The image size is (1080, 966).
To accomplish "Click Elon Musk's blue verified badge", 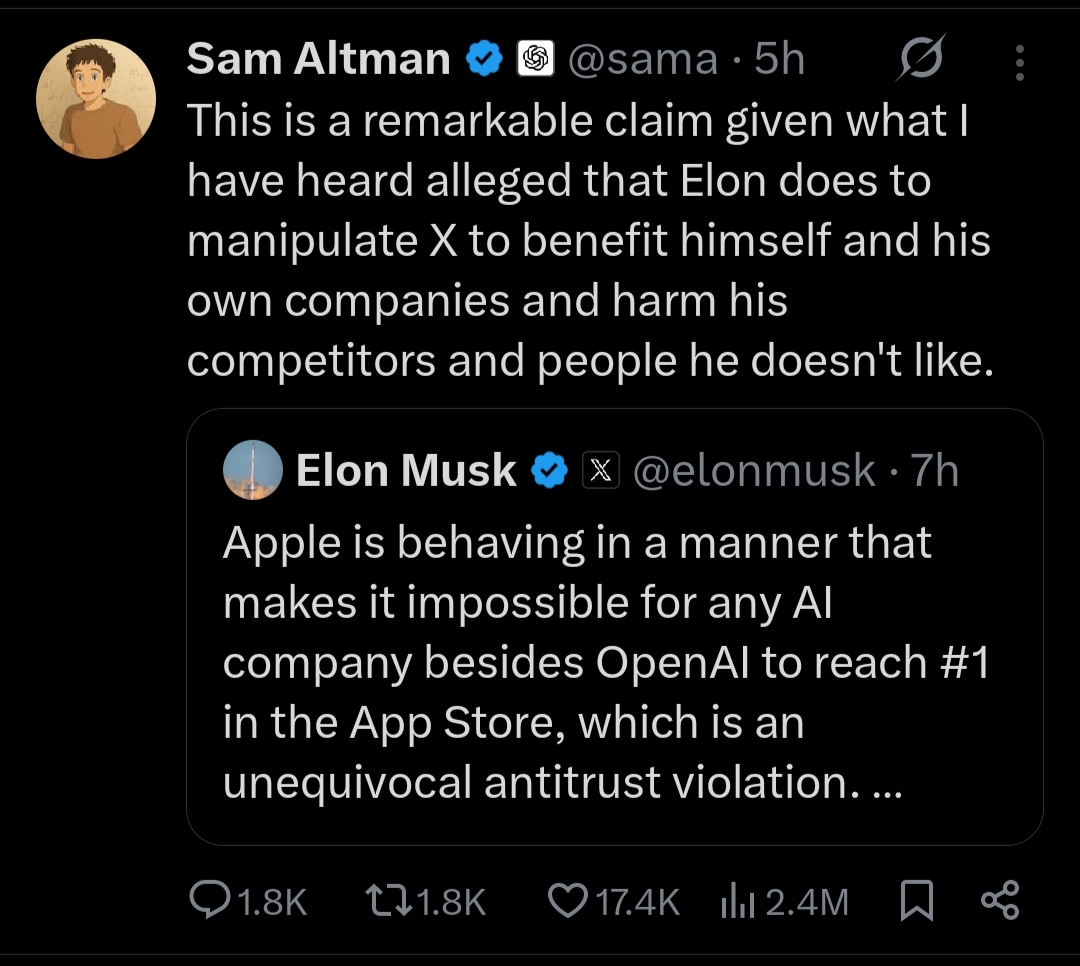I will pyautogui.click(x=548, y=470).
